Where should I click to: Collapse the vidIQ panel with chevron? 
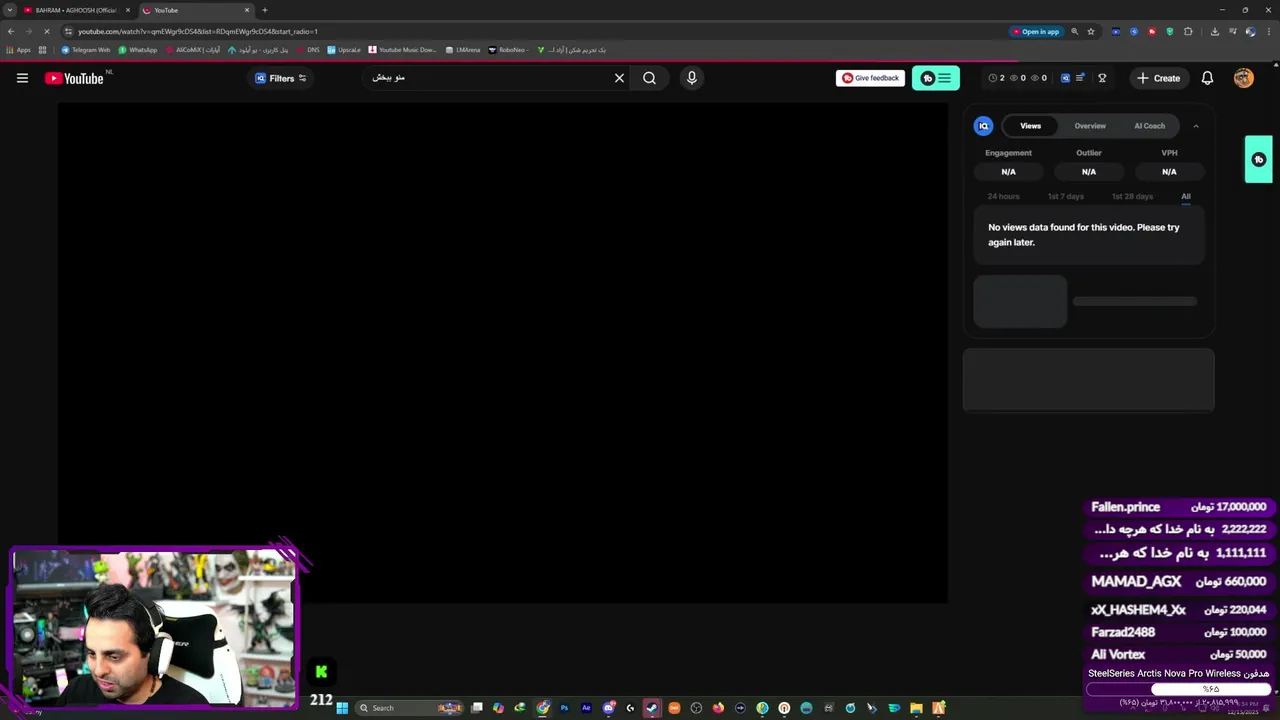coord(1196,126)
